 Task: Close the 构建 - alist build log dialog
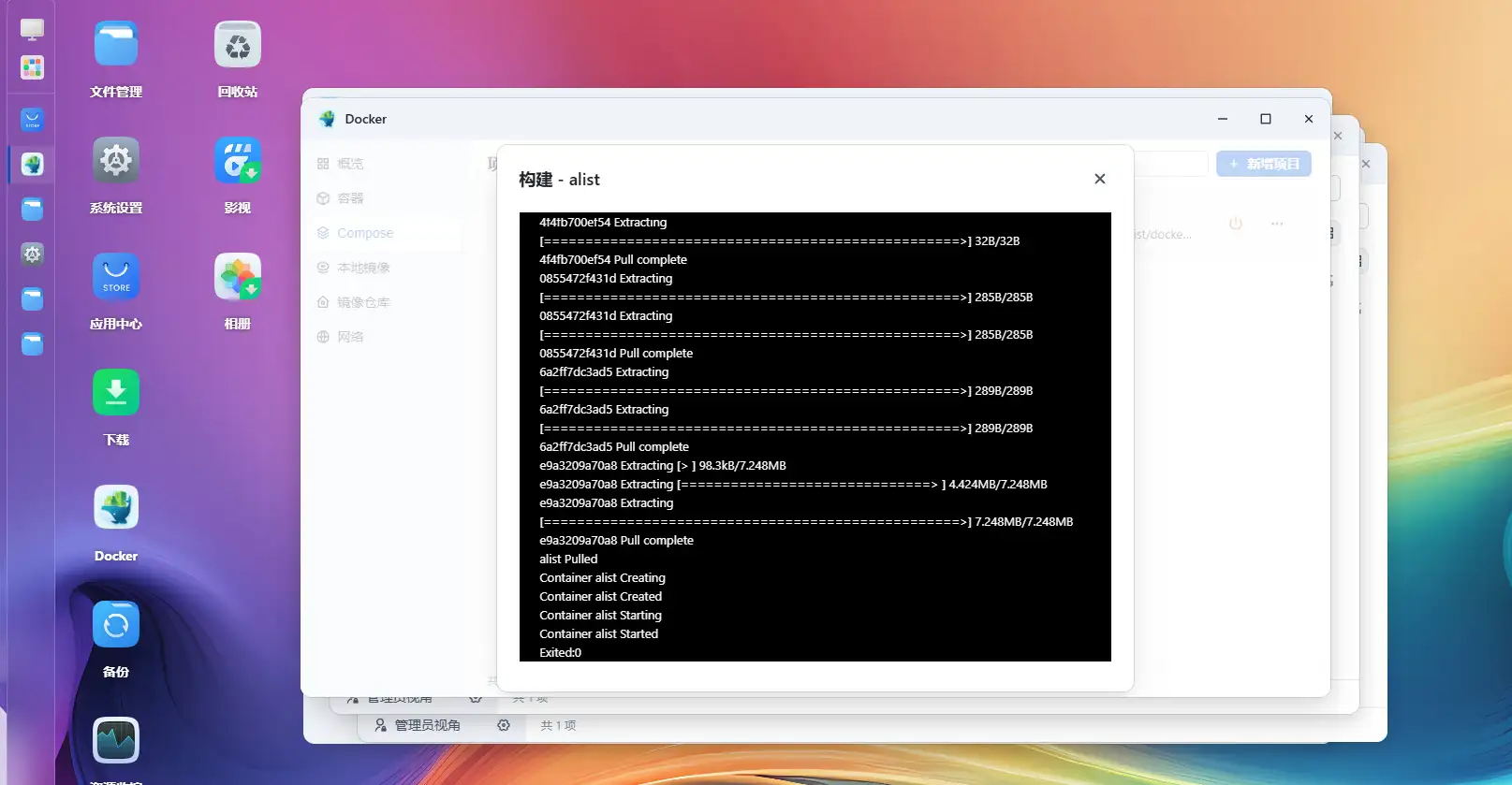(1100, 179)
